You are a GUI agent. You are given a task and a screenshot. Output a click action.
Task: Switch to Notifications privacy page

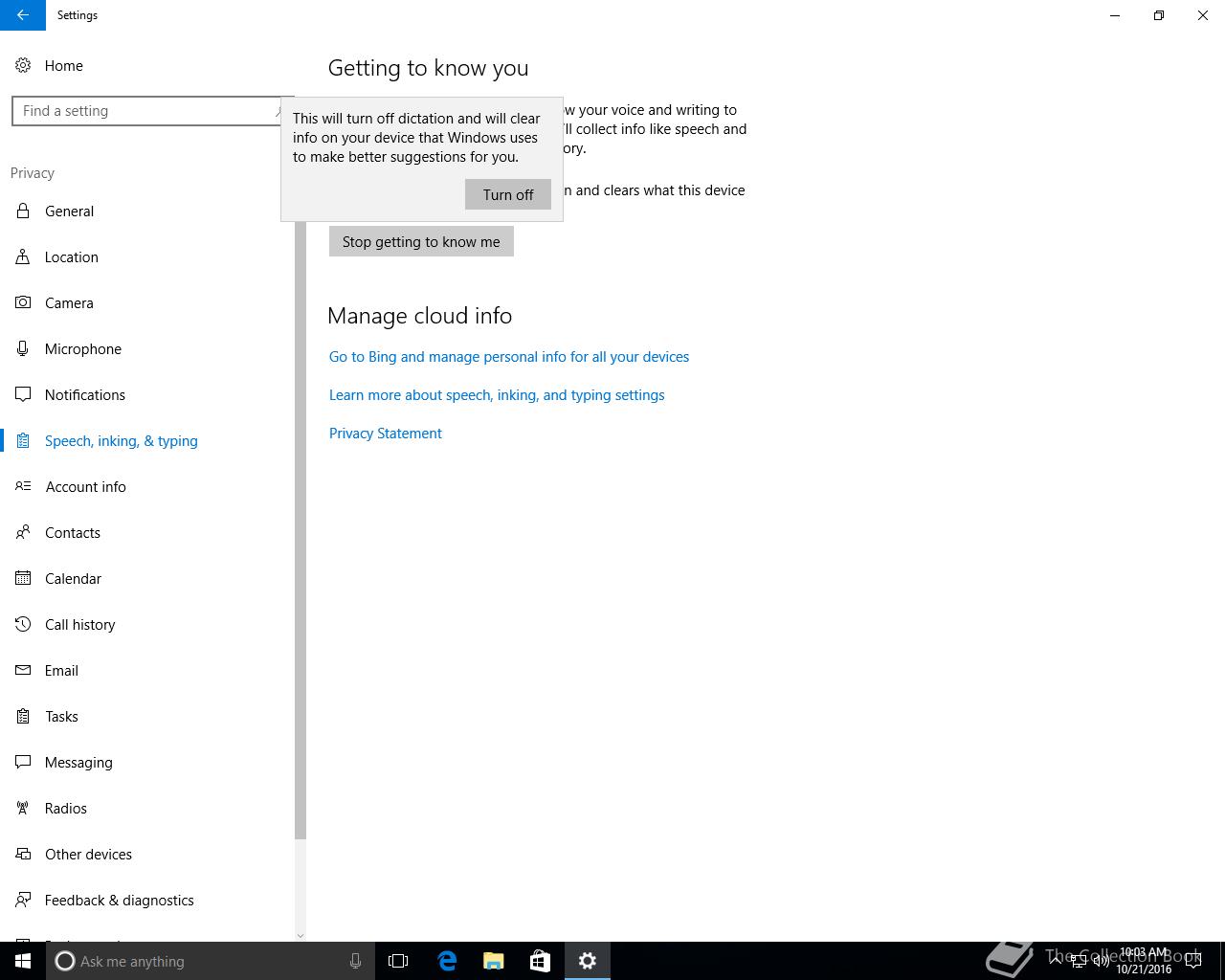click(148, 394)
